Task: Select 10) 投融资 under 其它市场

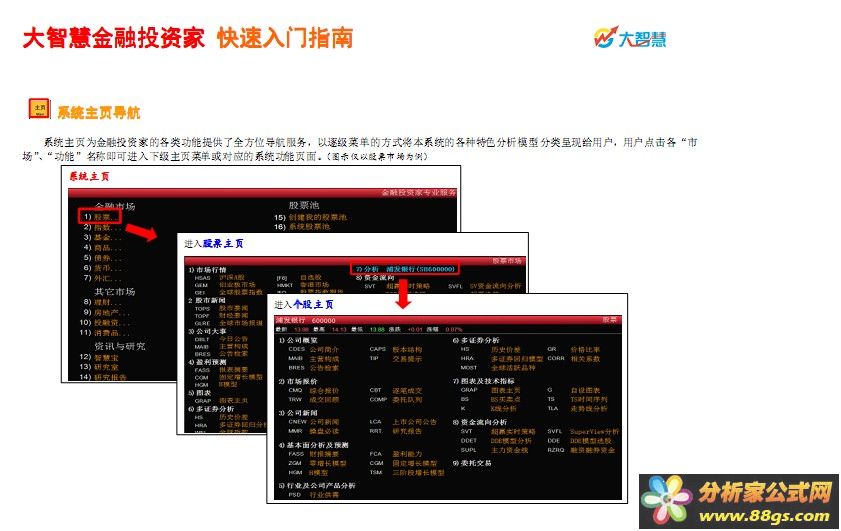Action: (105, 323)
